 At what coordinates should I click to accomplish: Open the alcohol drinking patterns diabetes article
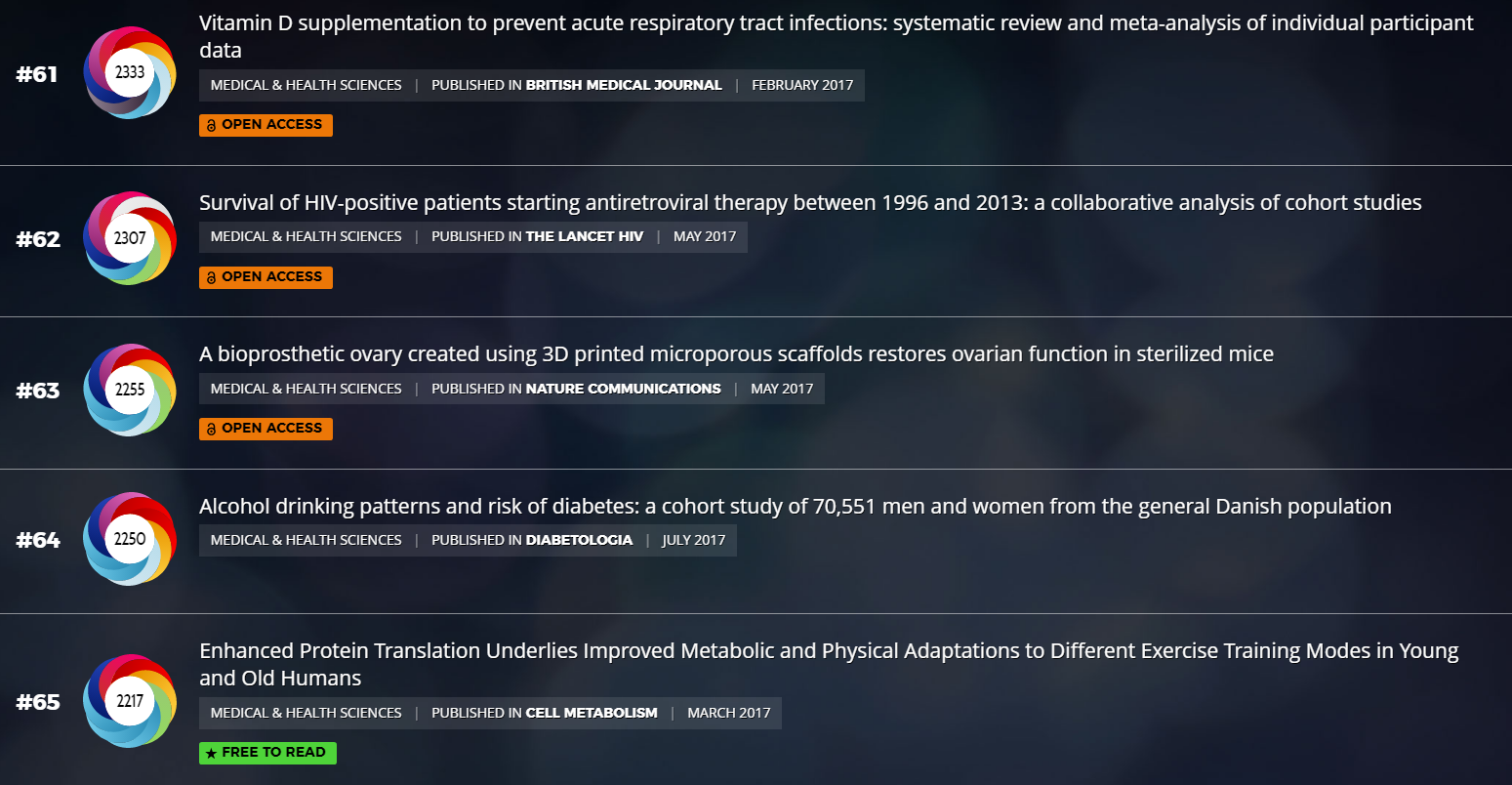(x=796, y=507)
